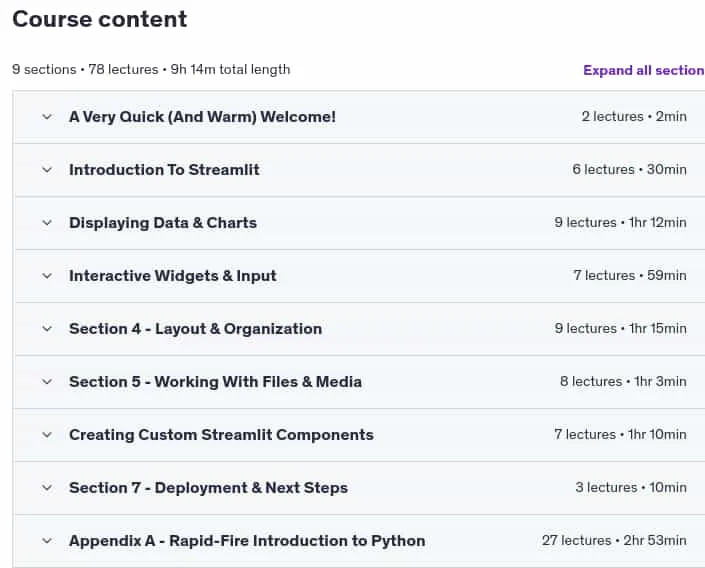
Task: Click 27 lectures • 2hr 53min text
Action: tap(614, 541)
